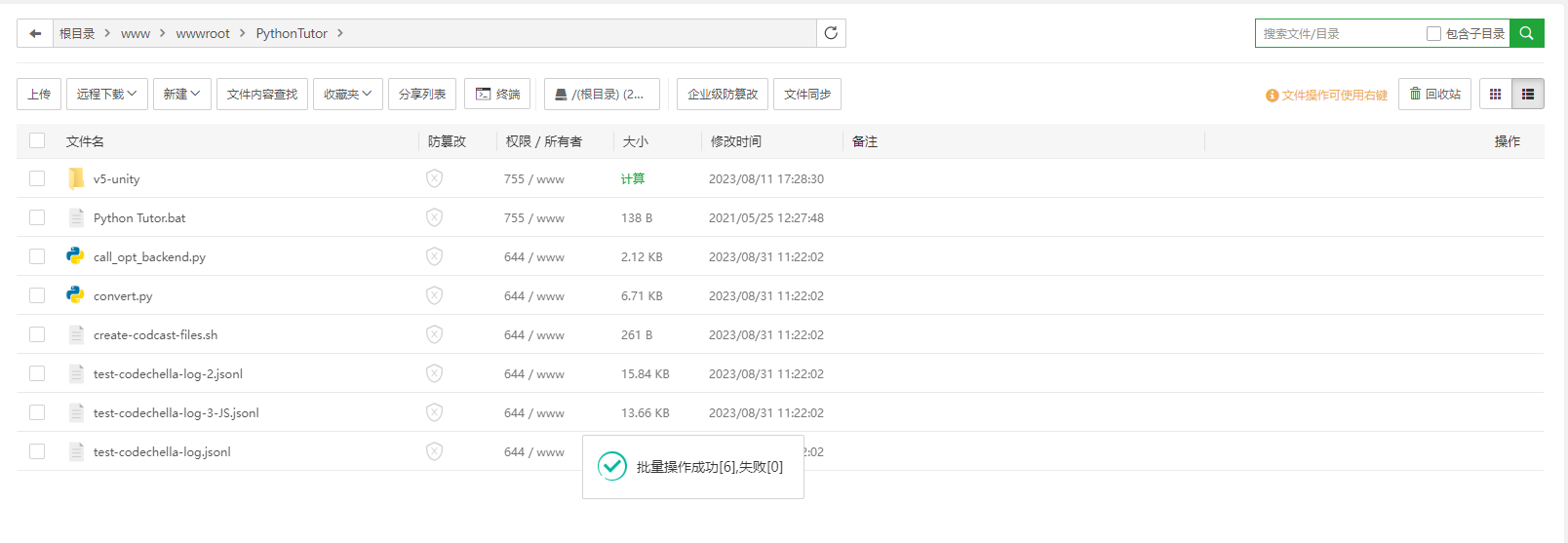Open the 新建 dropdown menu
Screen dimensions: 1568x543
(x=182, y=95)
